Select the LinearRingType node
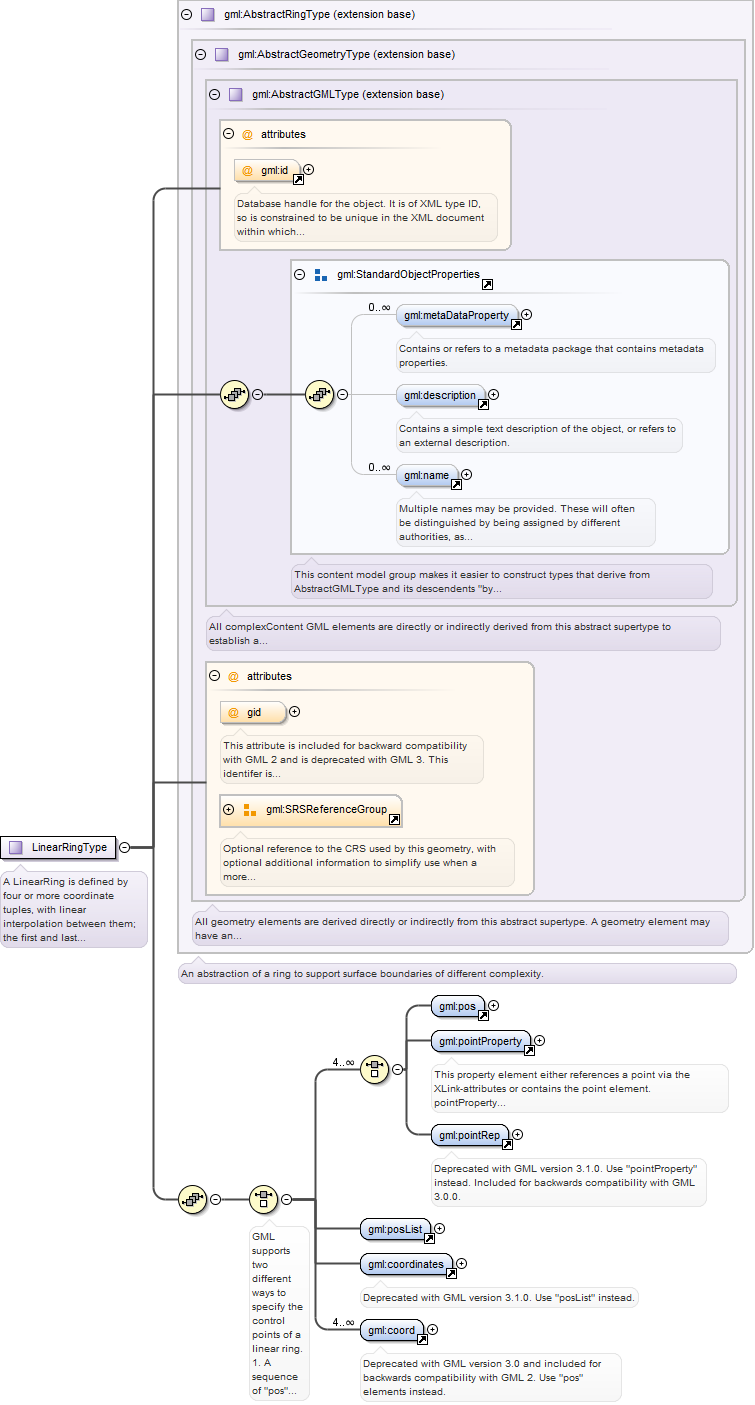This screenshot has height=1405, width=755. click(58, 847)
